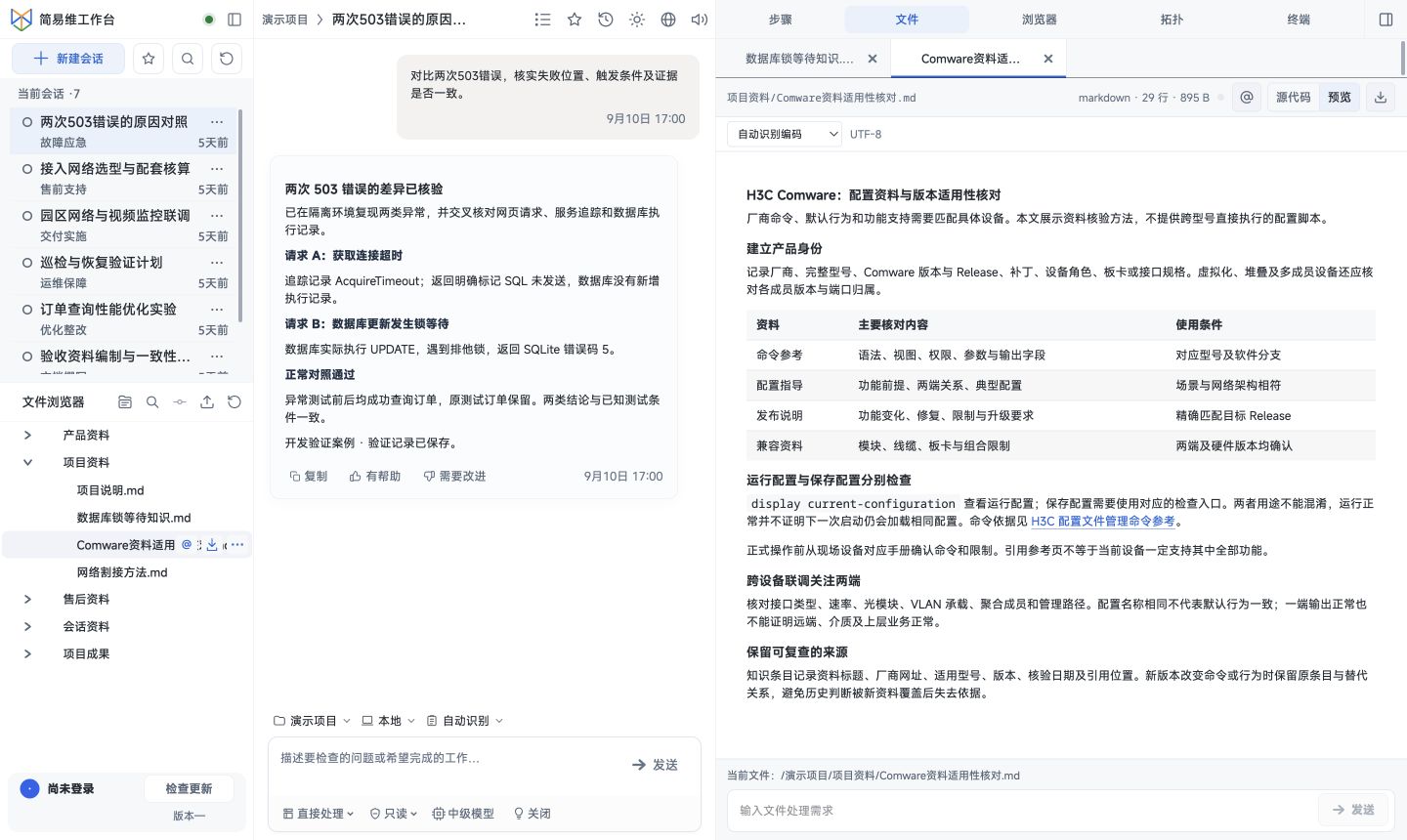Toggle speaker sound icon
The image size is (1407, 840).
(x=700, y=20)
